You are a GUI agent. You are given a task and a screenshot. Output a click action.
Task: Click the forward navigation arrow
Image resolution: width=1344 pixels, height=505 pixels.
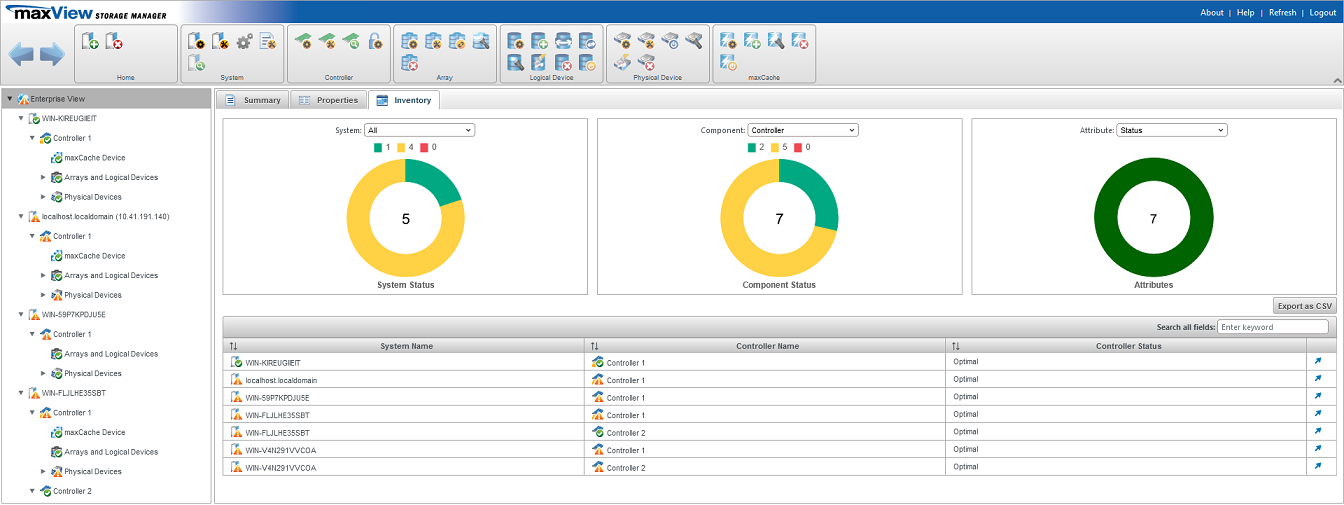[52, 55]
